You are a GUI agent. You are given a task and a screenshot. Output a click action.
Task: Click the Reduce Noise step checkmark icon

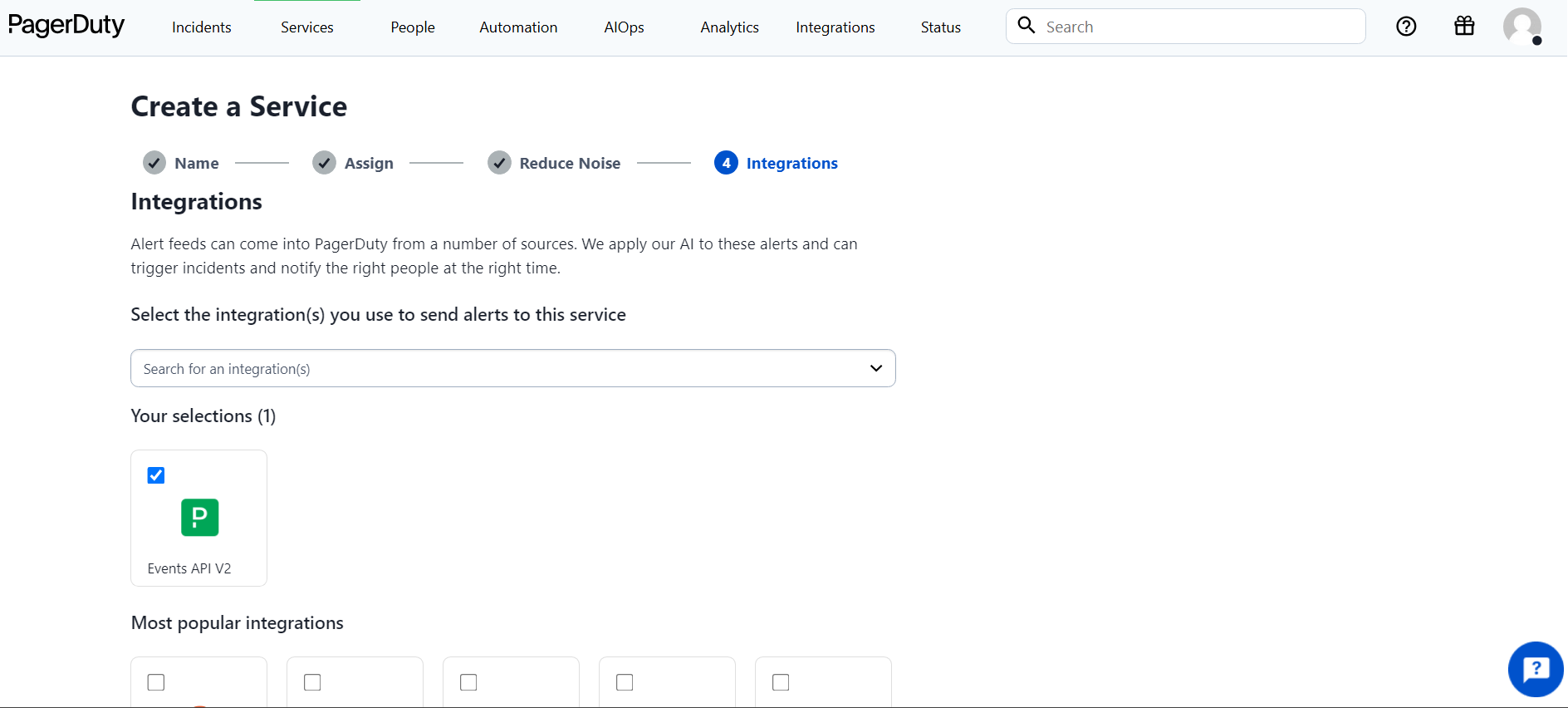coord(499,163)
